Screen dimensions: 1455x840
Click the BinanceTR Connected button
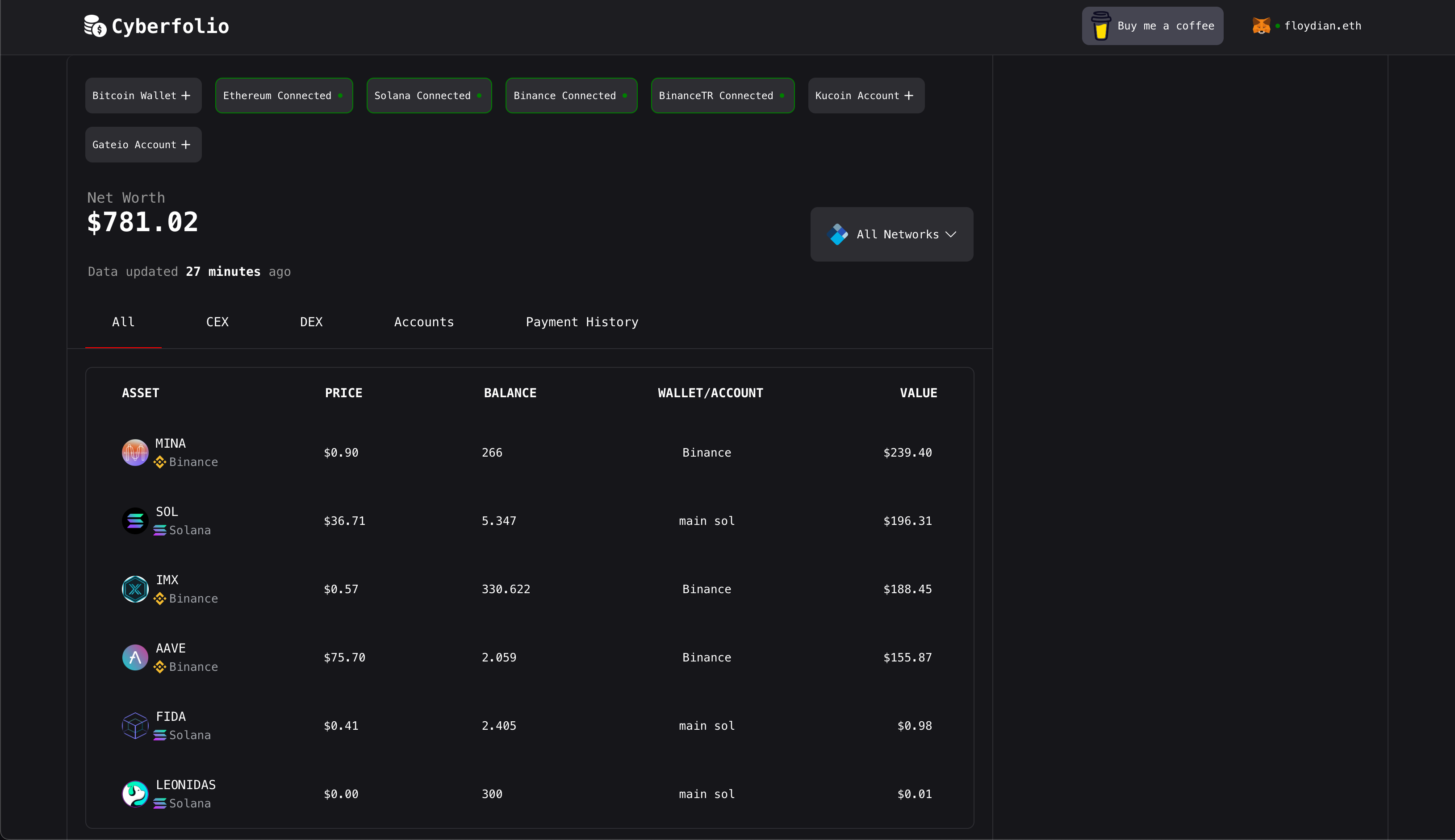pos(723,96)
